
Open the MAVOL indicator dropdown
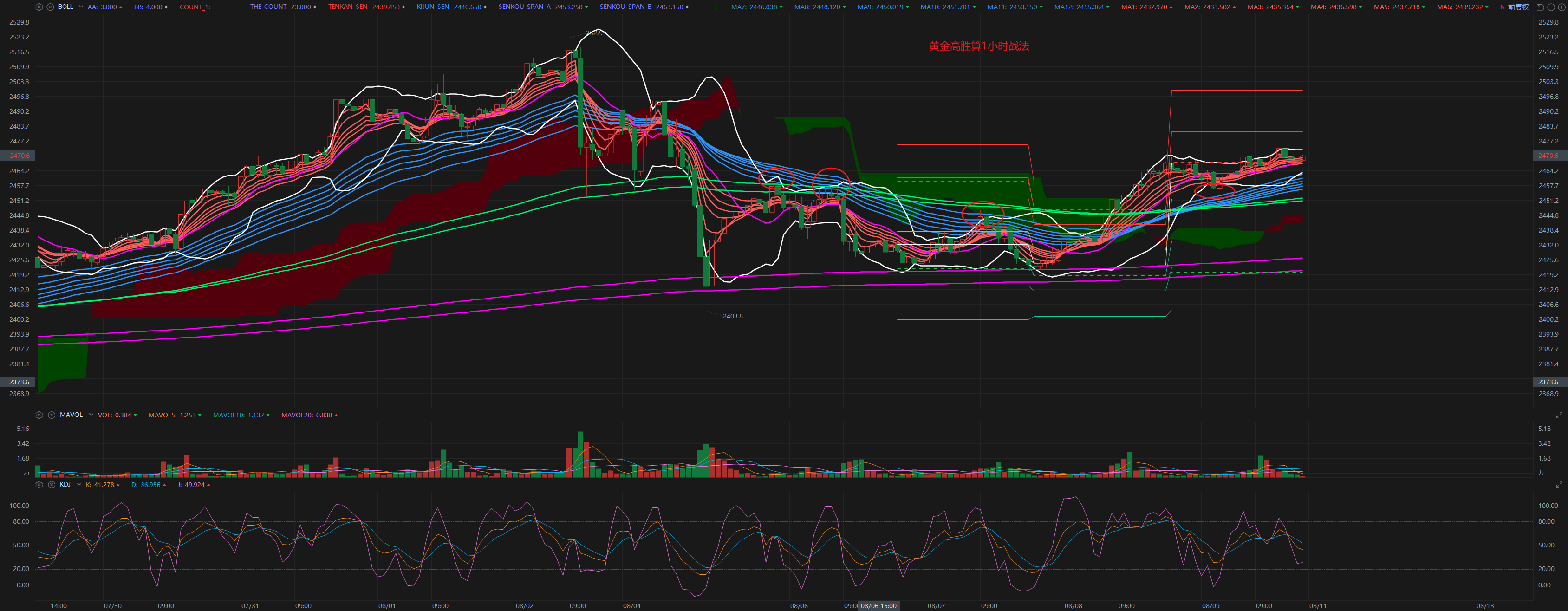pos(91,415)
